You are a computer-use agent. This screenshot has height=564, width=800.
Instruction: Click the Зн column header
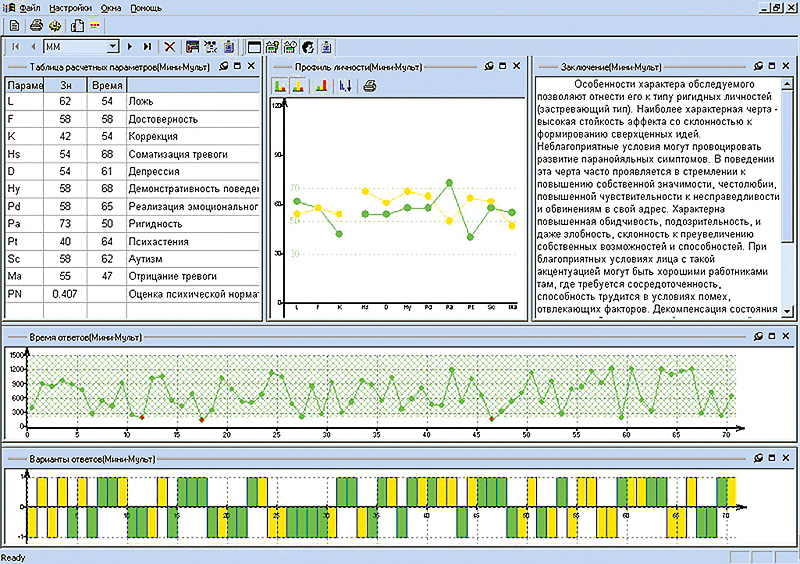tap(67, 85)
